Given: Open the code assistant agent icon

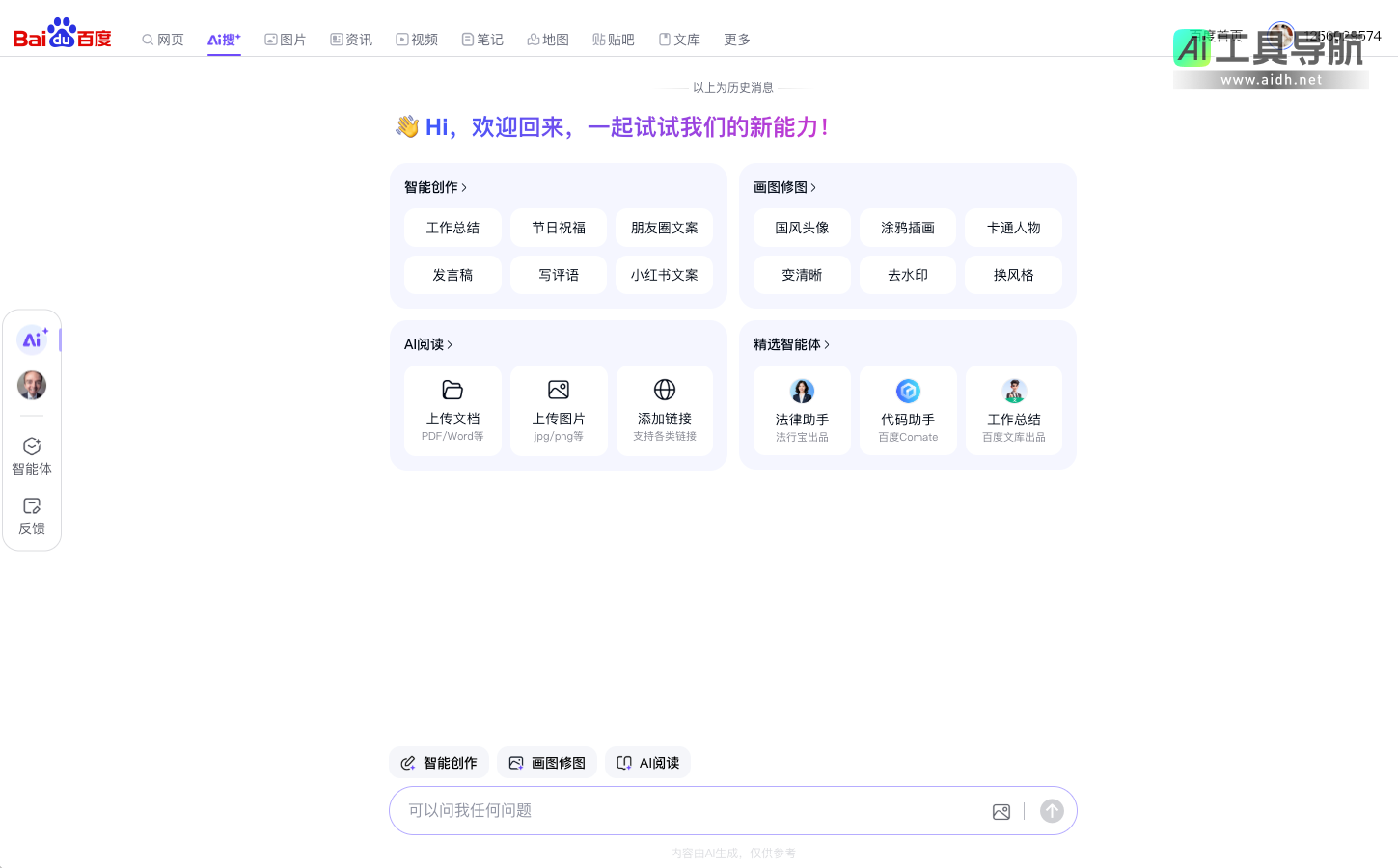Looking at the screenshot, I should pyautogui.click(x=908, y=391).
